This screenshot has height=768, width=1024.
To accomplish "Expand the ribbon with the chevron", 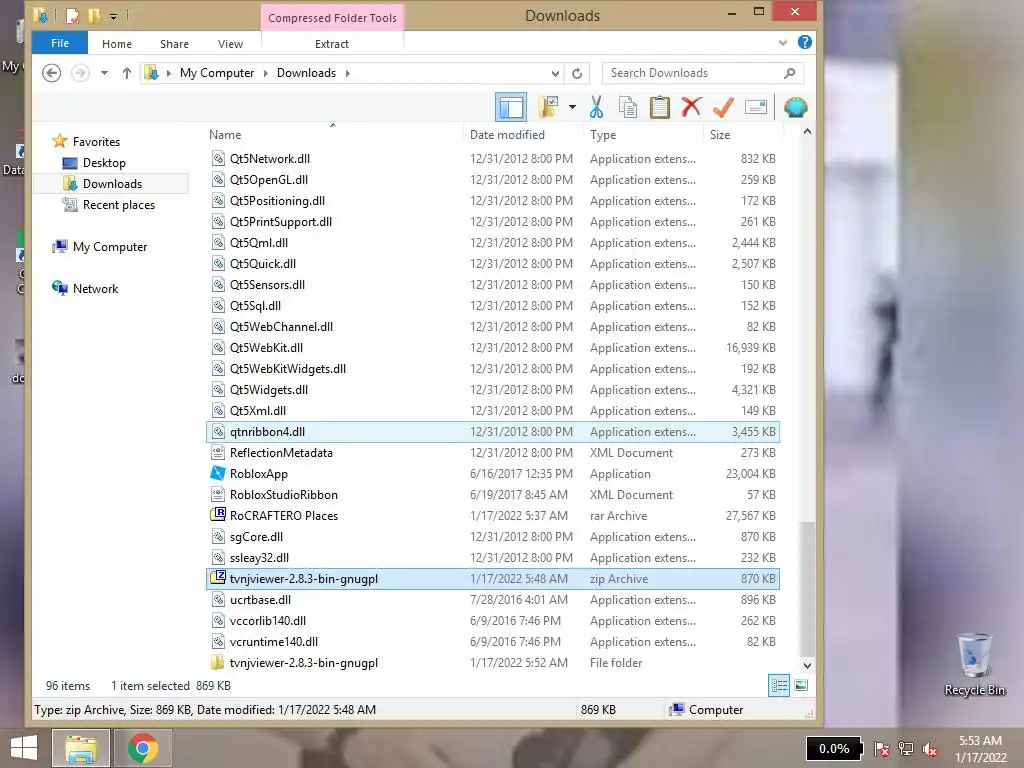I will [782, 43].
